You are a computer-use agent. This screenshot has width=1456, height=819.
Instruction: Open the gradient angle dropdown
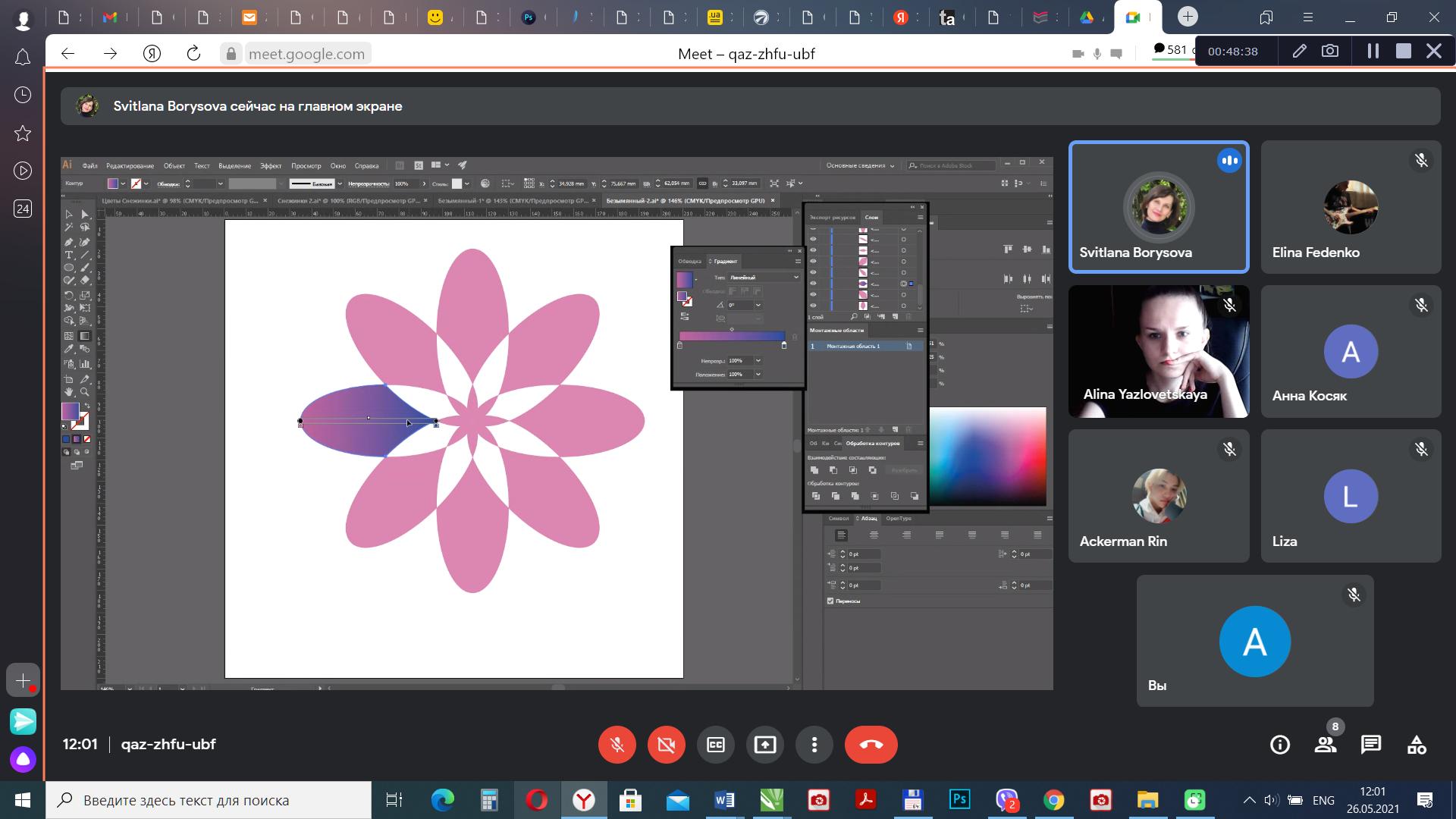coord(758,305)
